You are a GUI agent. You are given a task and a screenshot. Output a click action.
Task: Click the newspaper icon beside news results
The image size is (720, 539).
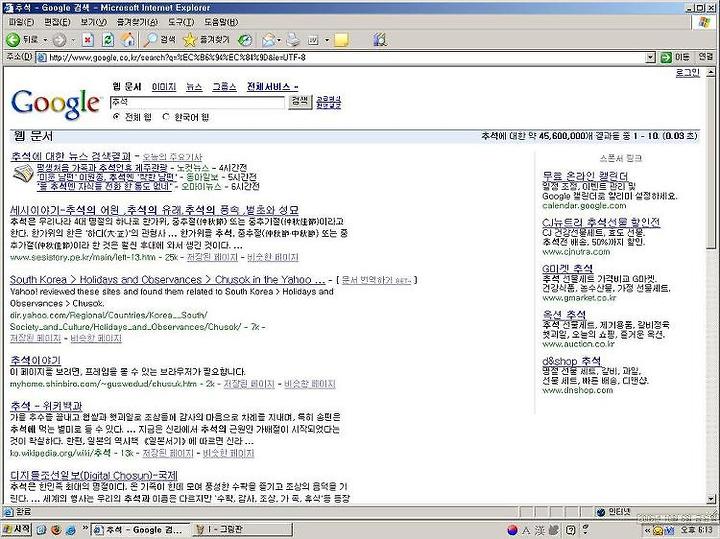tap(23, 175)
